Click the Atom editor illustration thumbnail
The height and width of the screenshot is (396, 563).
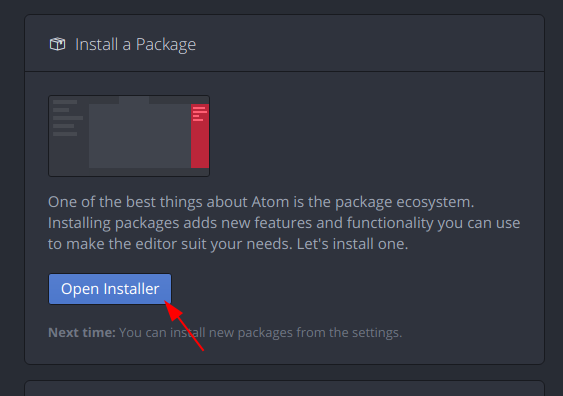129,136
